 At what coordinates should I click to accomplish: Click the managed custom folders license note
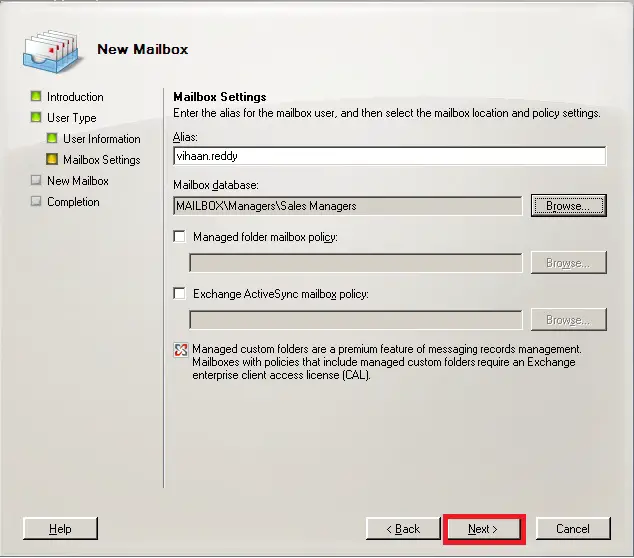pyautogui.click(x=387, y=362)
